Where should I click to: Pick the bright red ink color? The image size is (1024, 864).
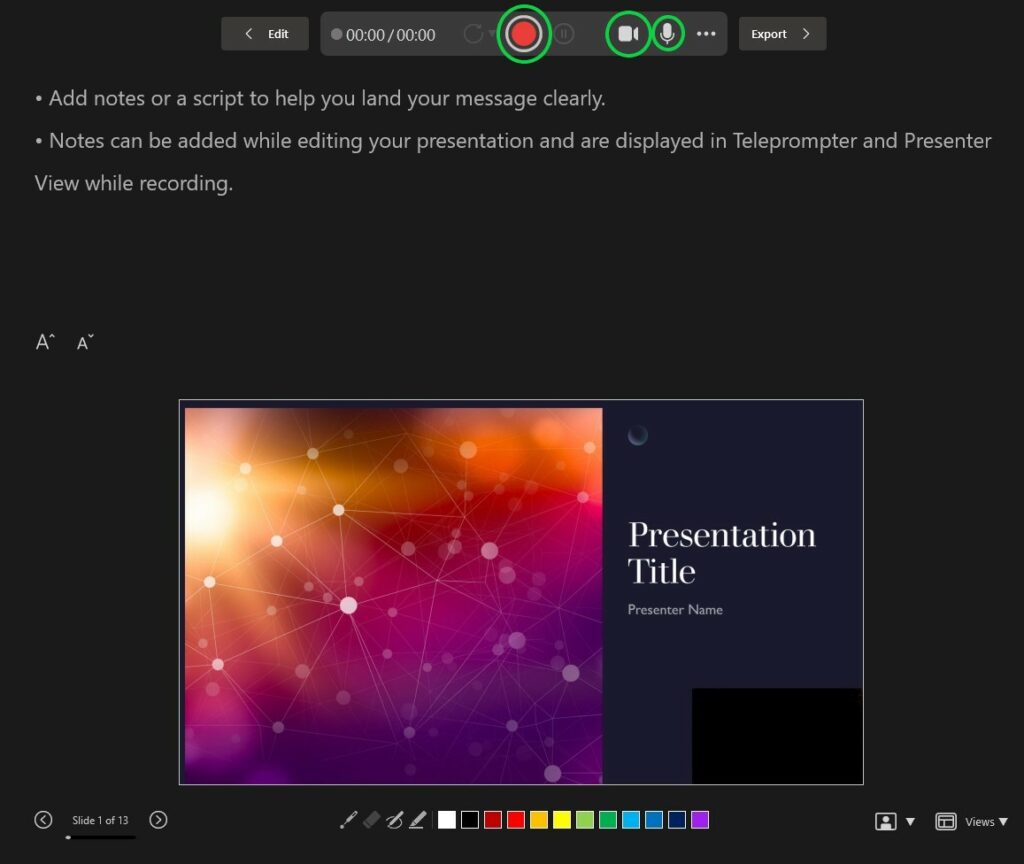pos(516,820)
